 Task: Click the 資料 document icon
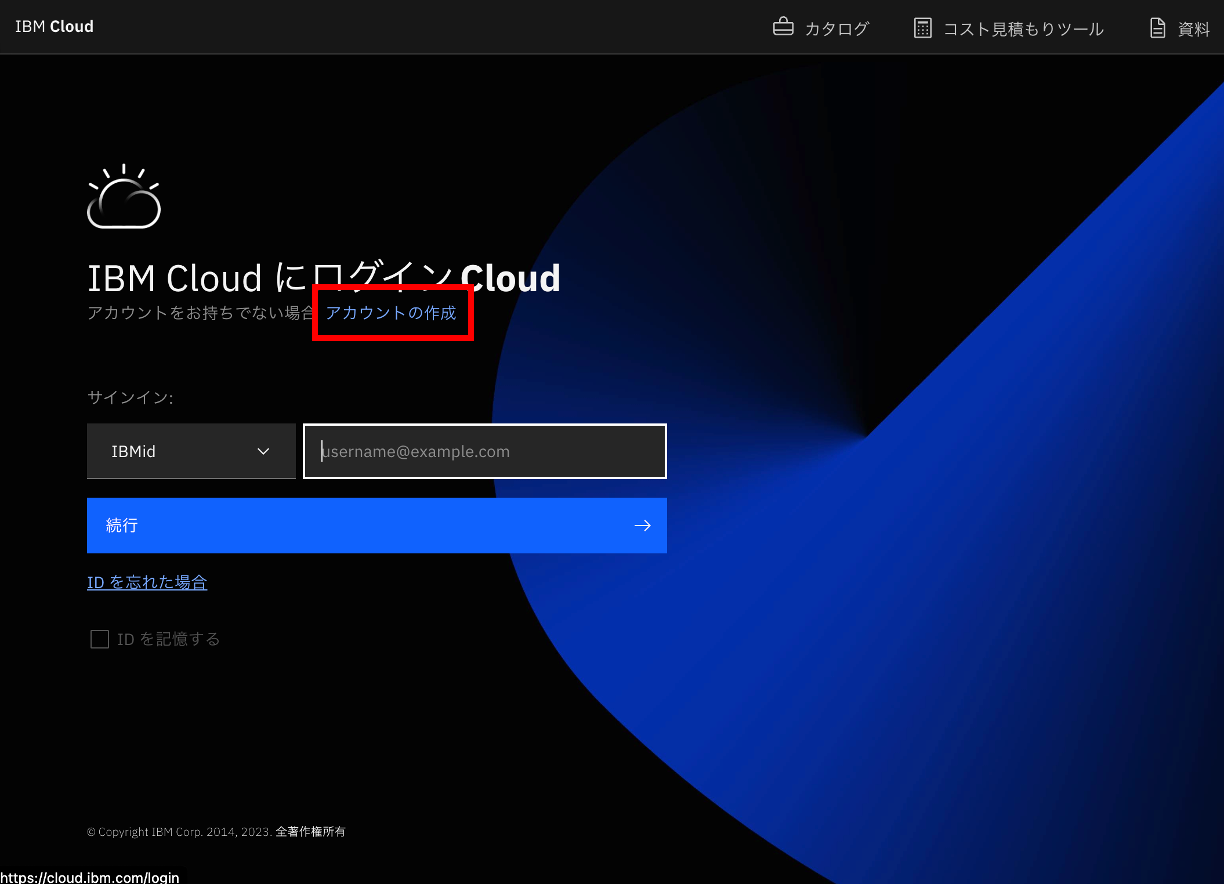click(1158, 28)
